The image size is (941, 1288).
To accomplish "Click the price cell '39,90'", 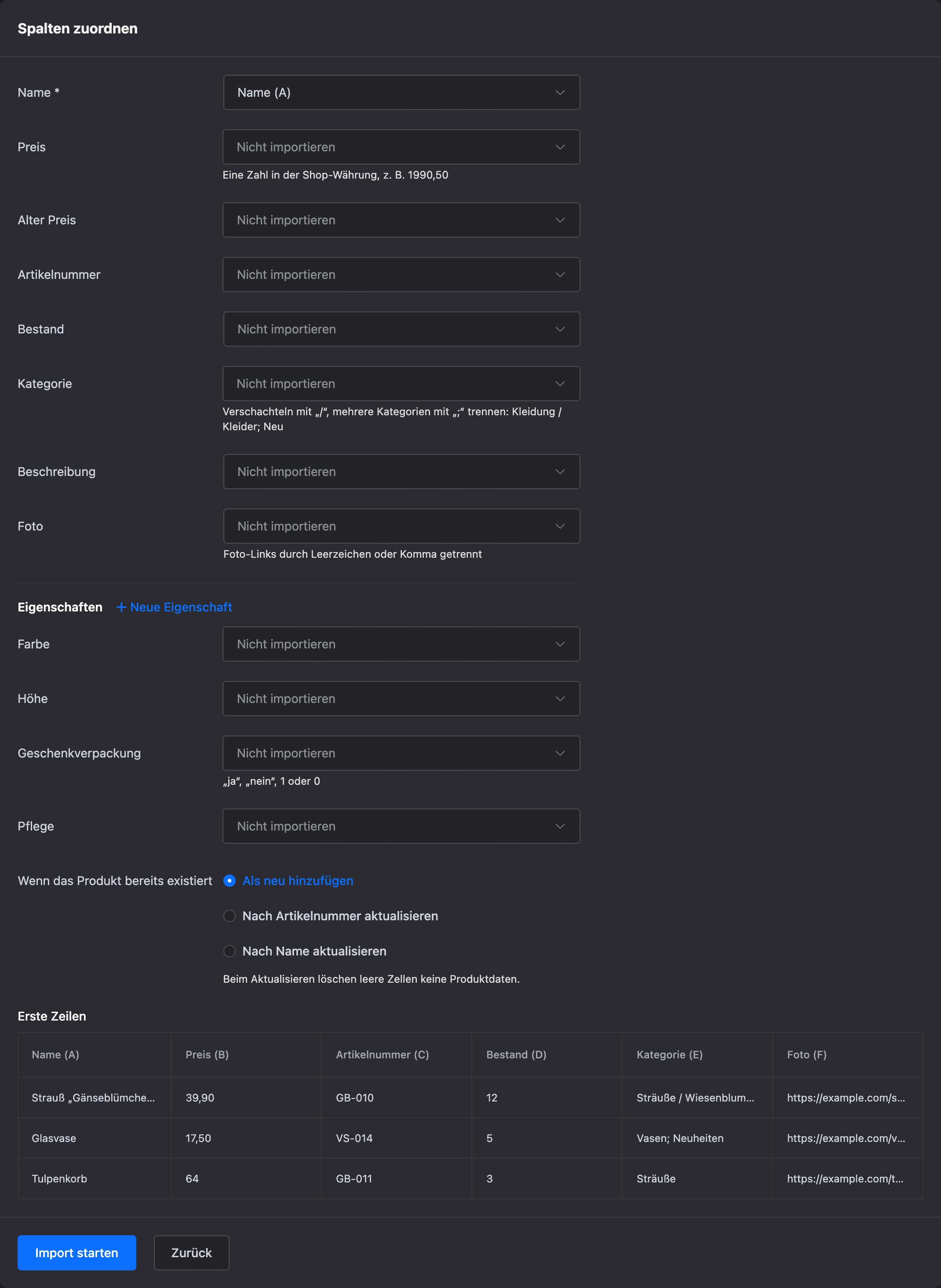I will 246,1098.
